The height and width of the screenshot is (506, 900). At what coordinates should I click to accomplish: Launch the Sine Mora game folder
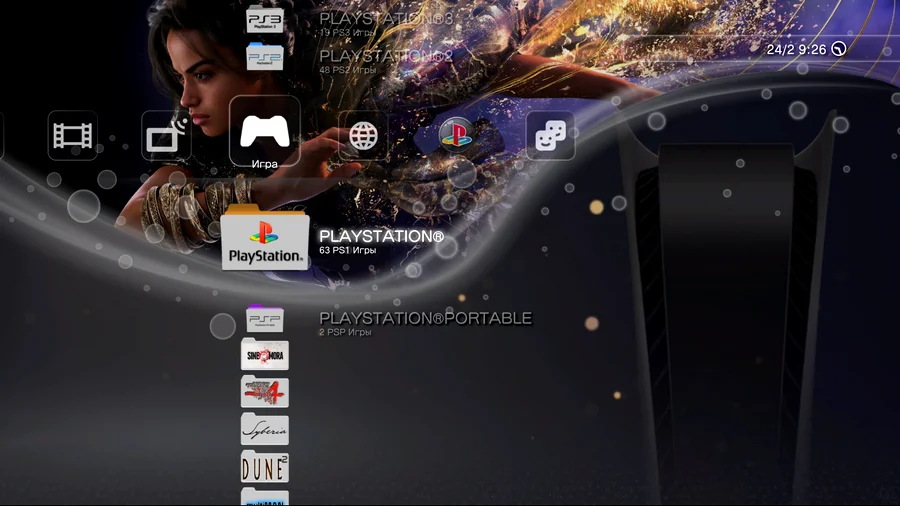point(265,355)
